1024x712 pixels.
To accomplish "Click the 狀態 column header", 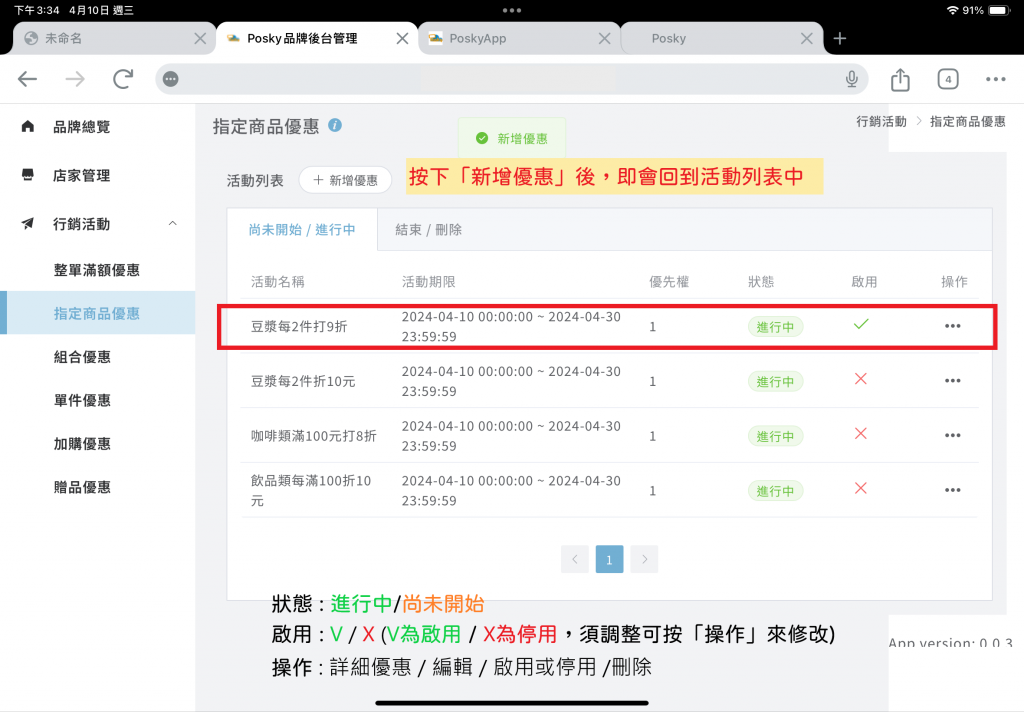I will 761,282.
